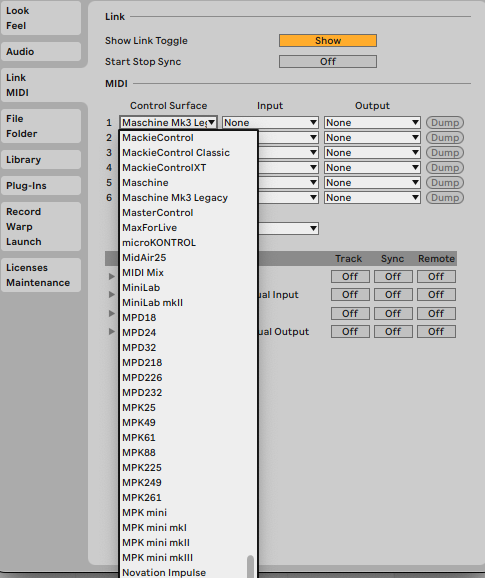Open the Audio preferences tab

(41, 52)
